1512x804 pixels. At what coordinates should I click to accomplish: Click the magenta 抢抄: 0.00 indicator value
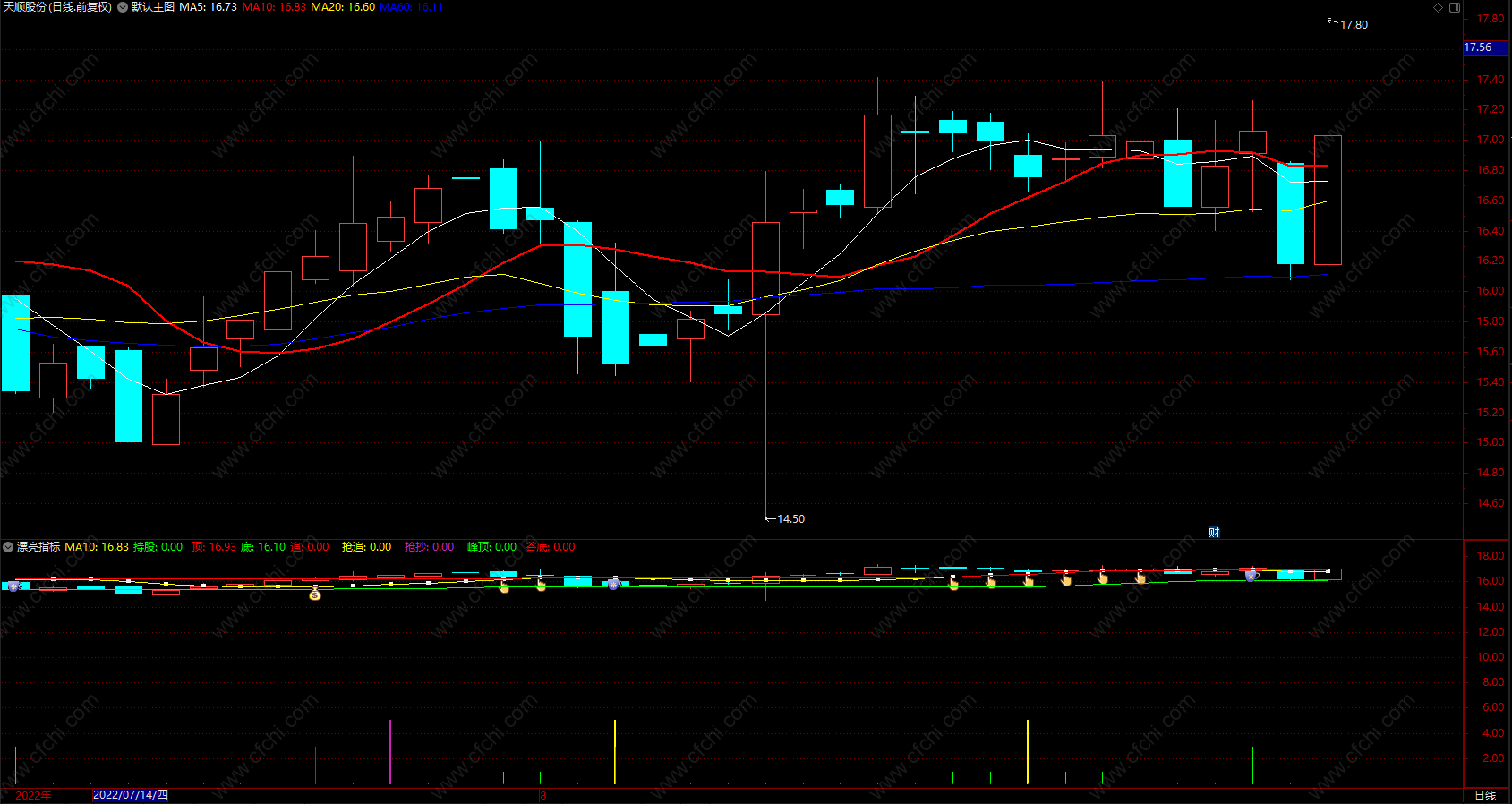pos(429,547)
